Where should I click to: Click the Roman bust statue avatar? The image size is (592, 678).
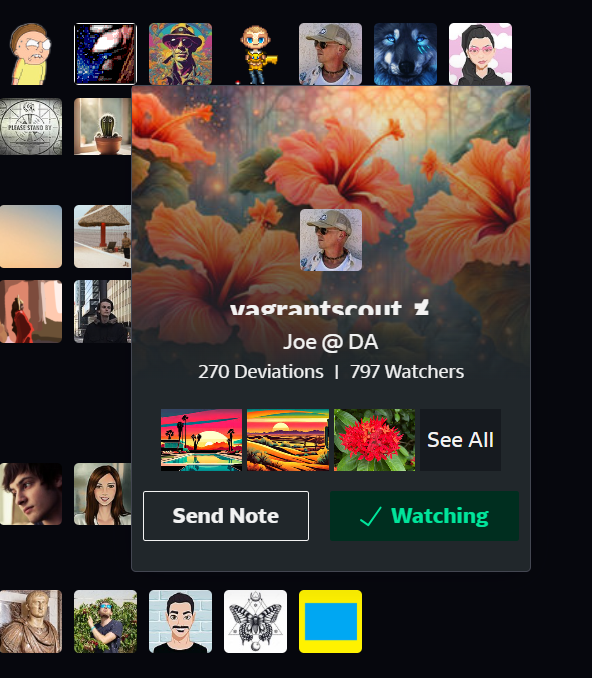click(x=31, y=621)
